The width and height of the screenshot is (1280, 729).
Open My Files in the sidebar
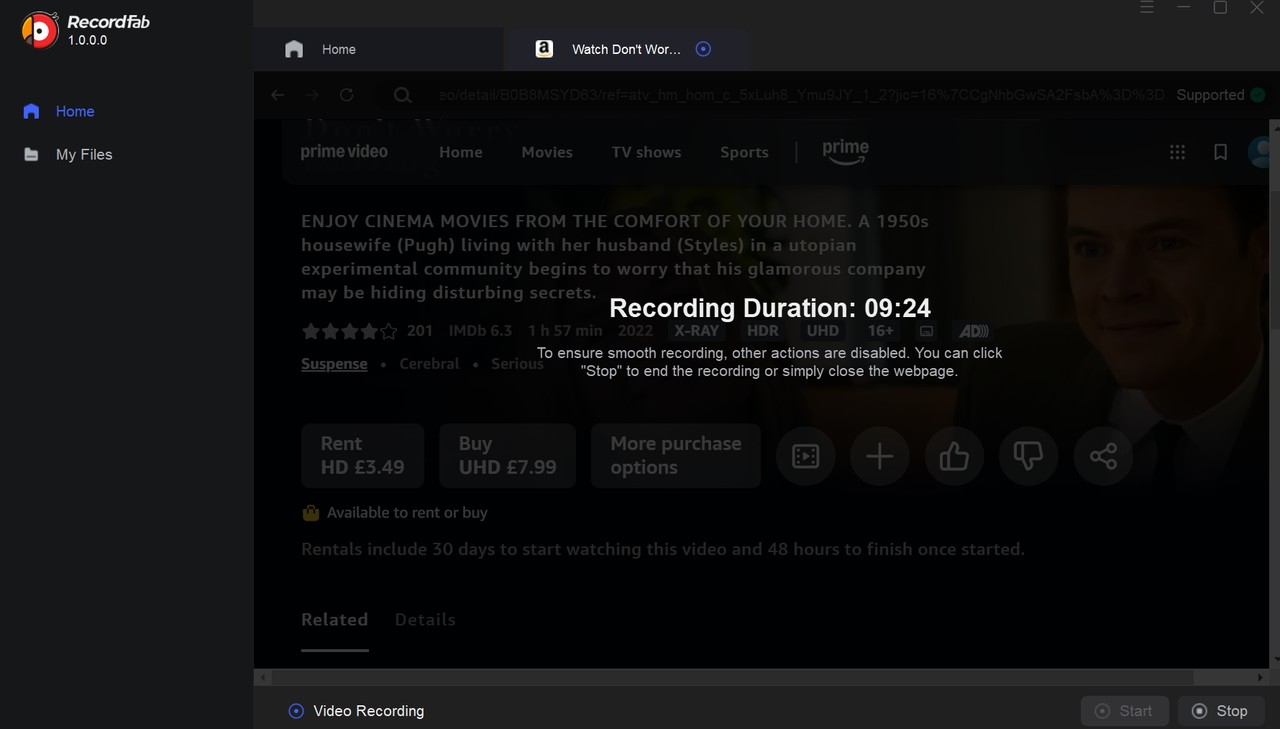(x=69, y=154)
